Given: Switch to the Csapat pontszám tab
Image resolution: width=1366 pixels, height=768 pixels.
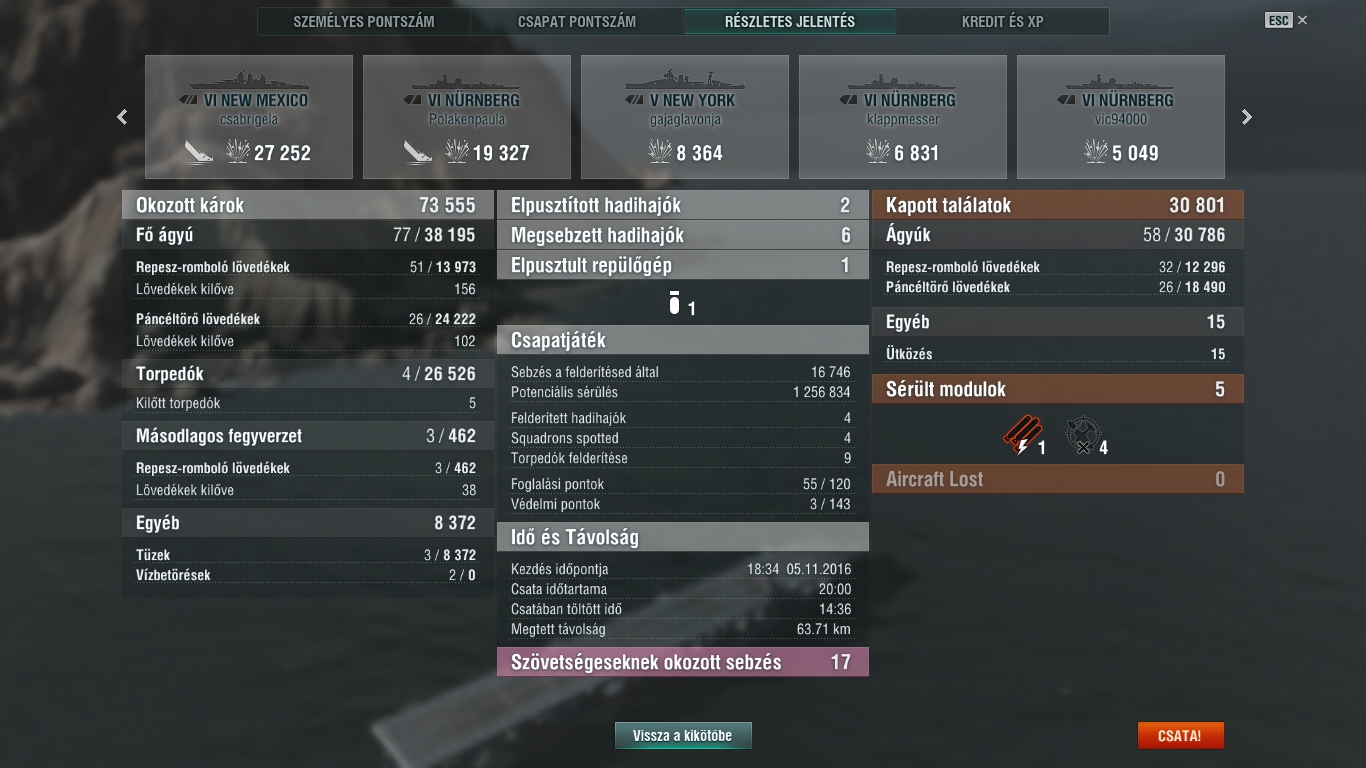Looking at the screenshot, I should coord(577,21).
